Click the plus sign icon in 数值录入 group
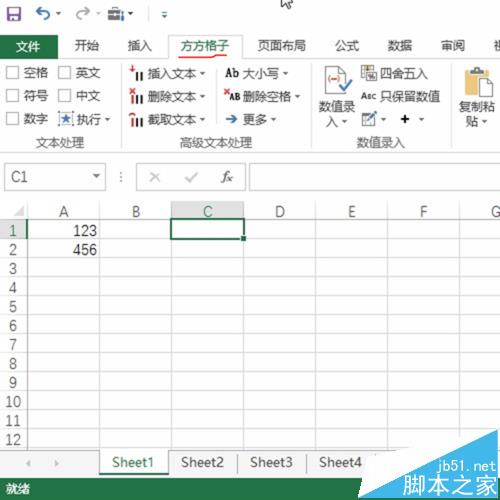Screen dimensions: 500x500 click(x=405, y=119)
